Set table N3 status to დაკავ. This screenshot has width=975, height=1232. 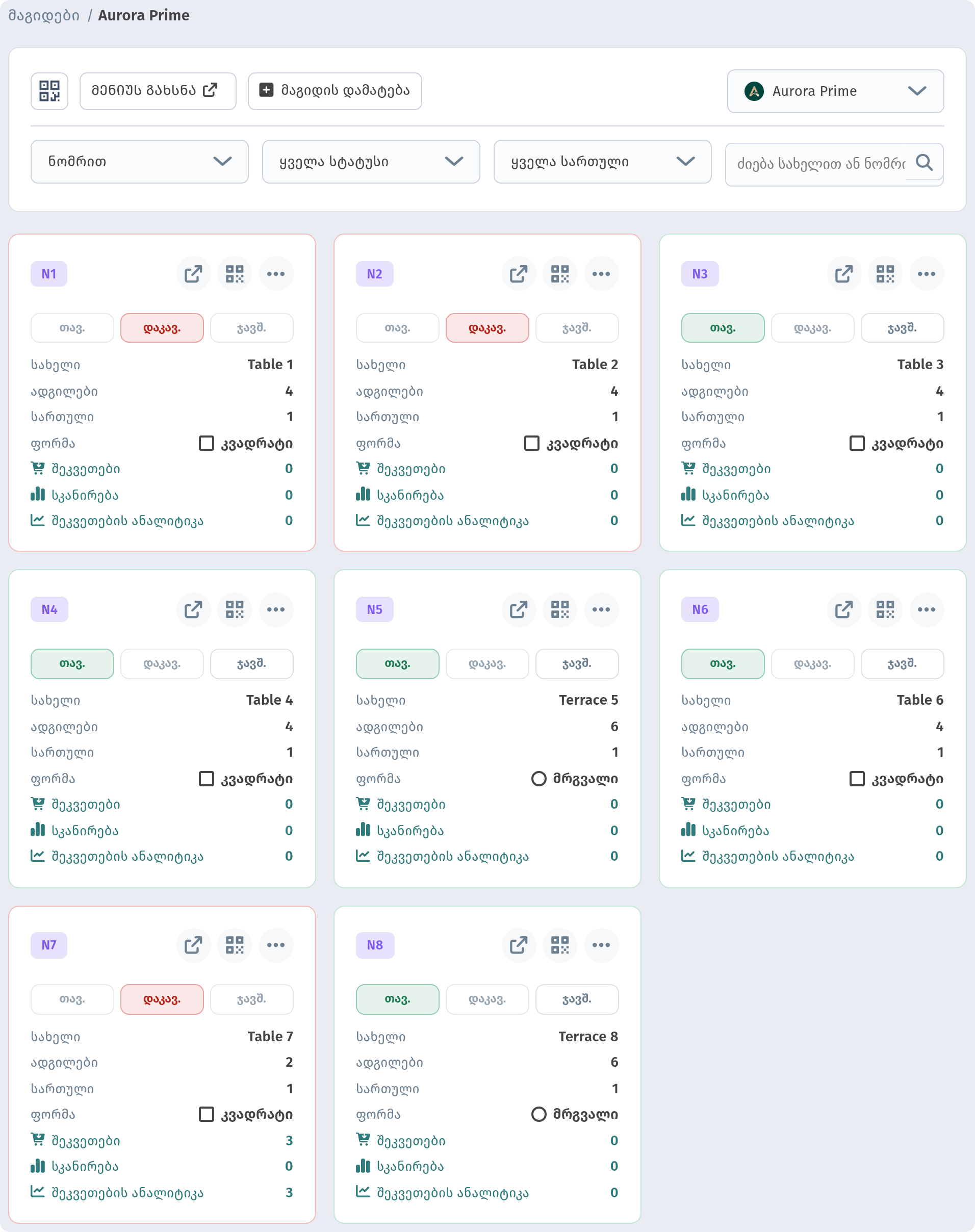click(x=812, y=328)
